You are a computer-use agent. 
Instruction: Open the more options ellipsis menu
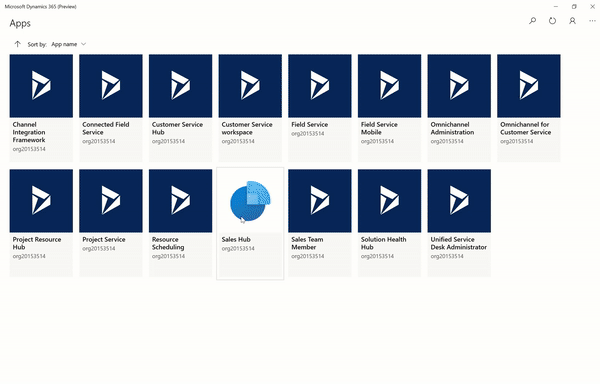point(592,21)
